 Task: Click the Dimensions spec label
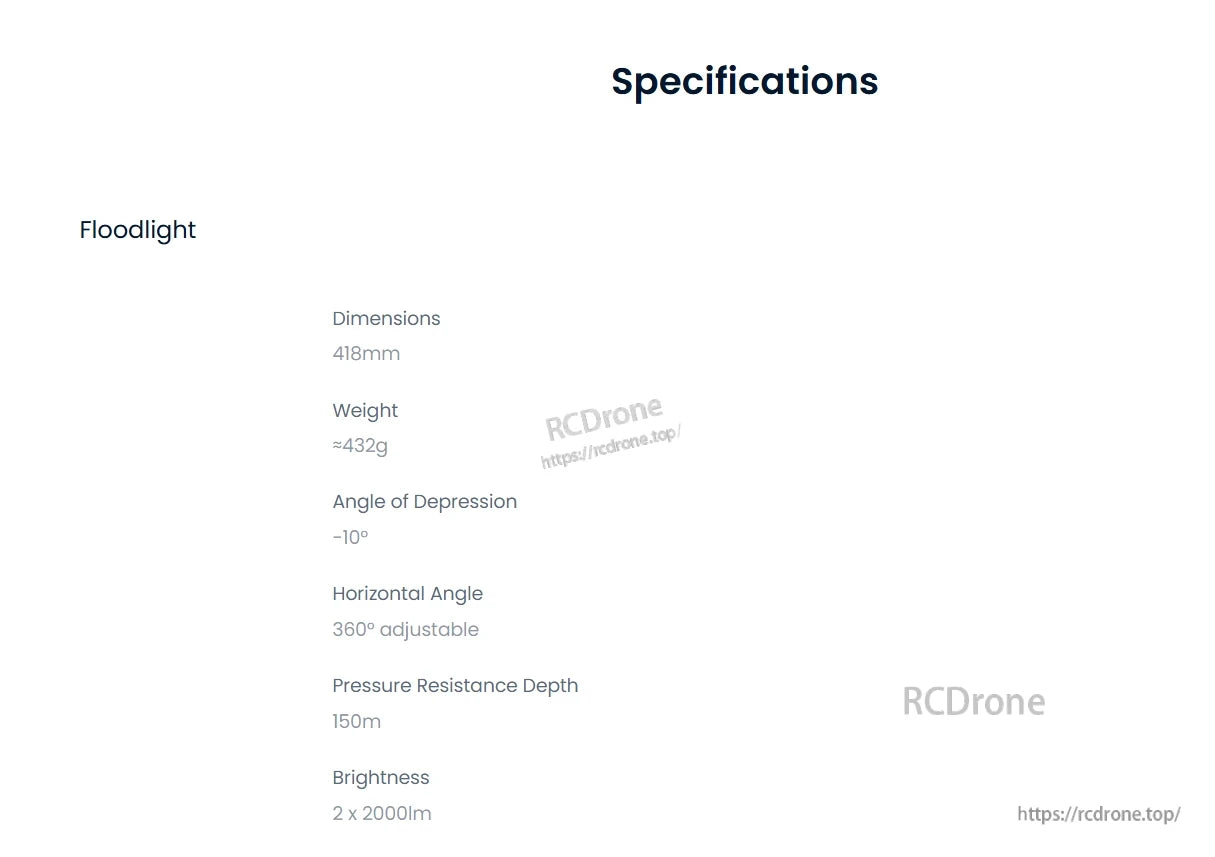coord(386,319)
